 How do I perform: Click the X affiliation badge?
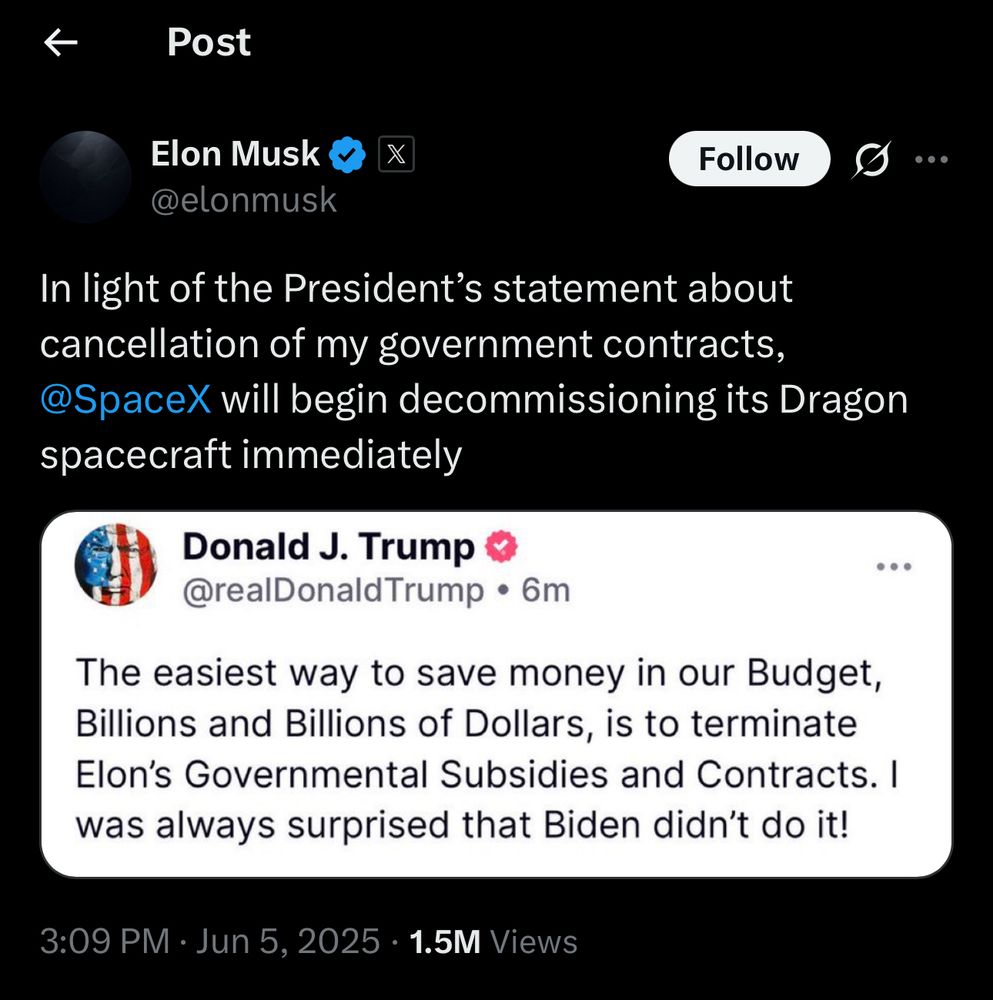click(396, 155)
